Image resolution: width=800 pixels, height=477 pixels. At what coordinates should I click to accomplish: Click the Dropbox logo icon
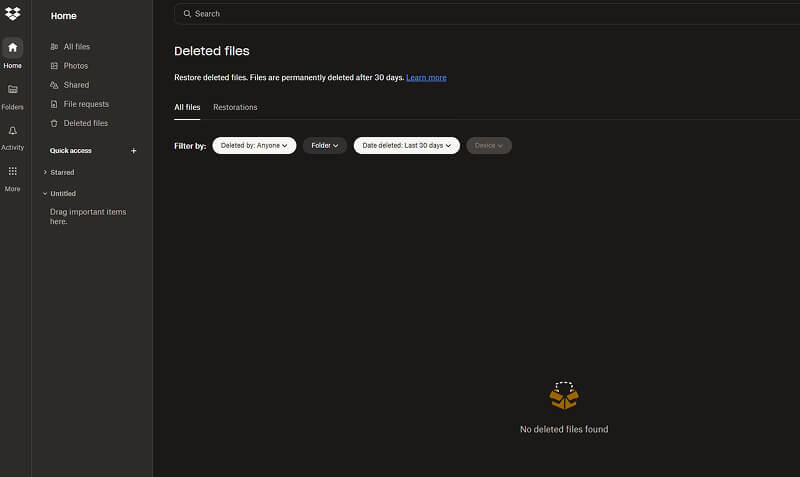click(12, 13)
